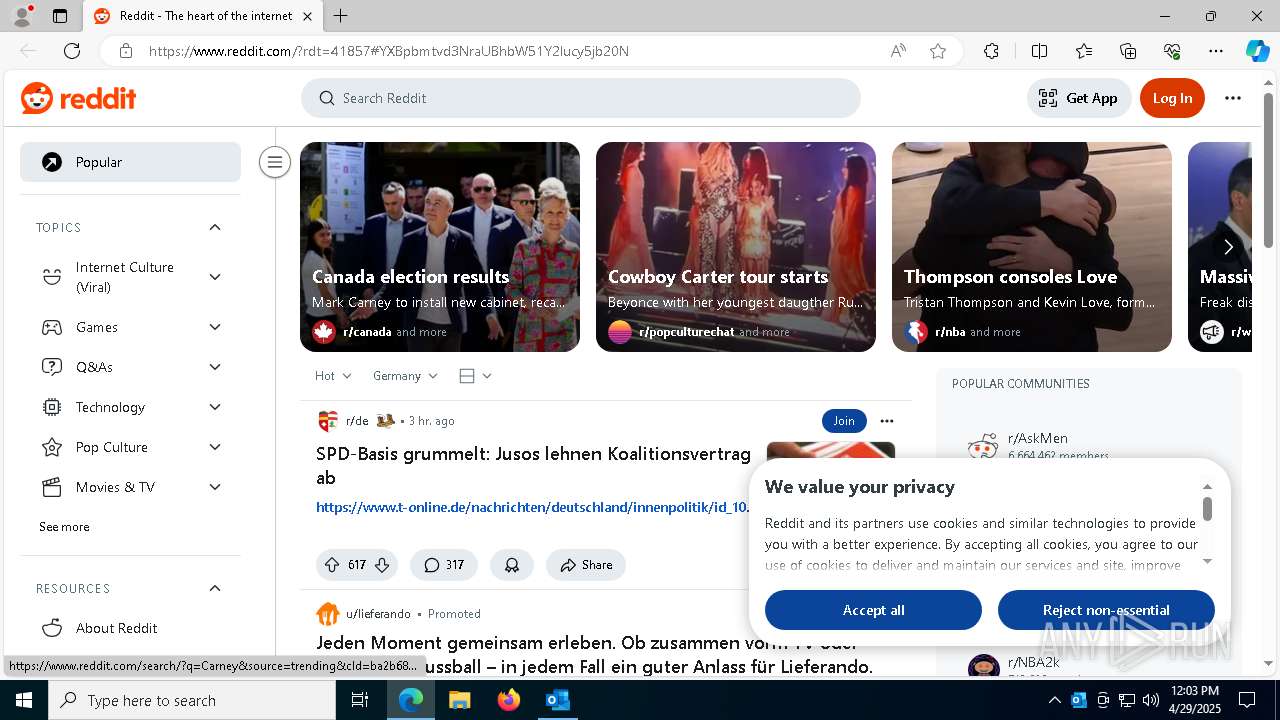Image resolution: width=1280 pixels, height=720 pixels.
Task: Open the Cowboy Carter tour starts card
Action: (x=736, y=247)
